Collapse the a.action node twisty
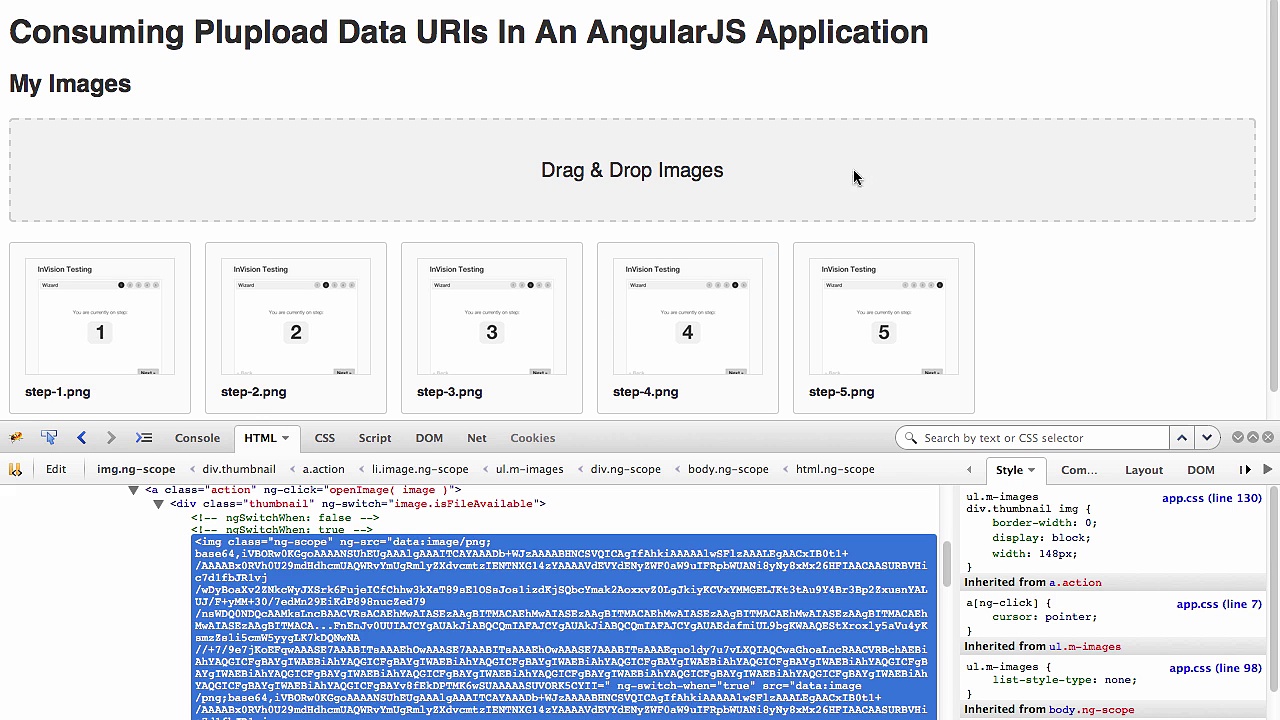Image resolution: width=1280 pixels, height=720 pixels. [x=133, y=490]
